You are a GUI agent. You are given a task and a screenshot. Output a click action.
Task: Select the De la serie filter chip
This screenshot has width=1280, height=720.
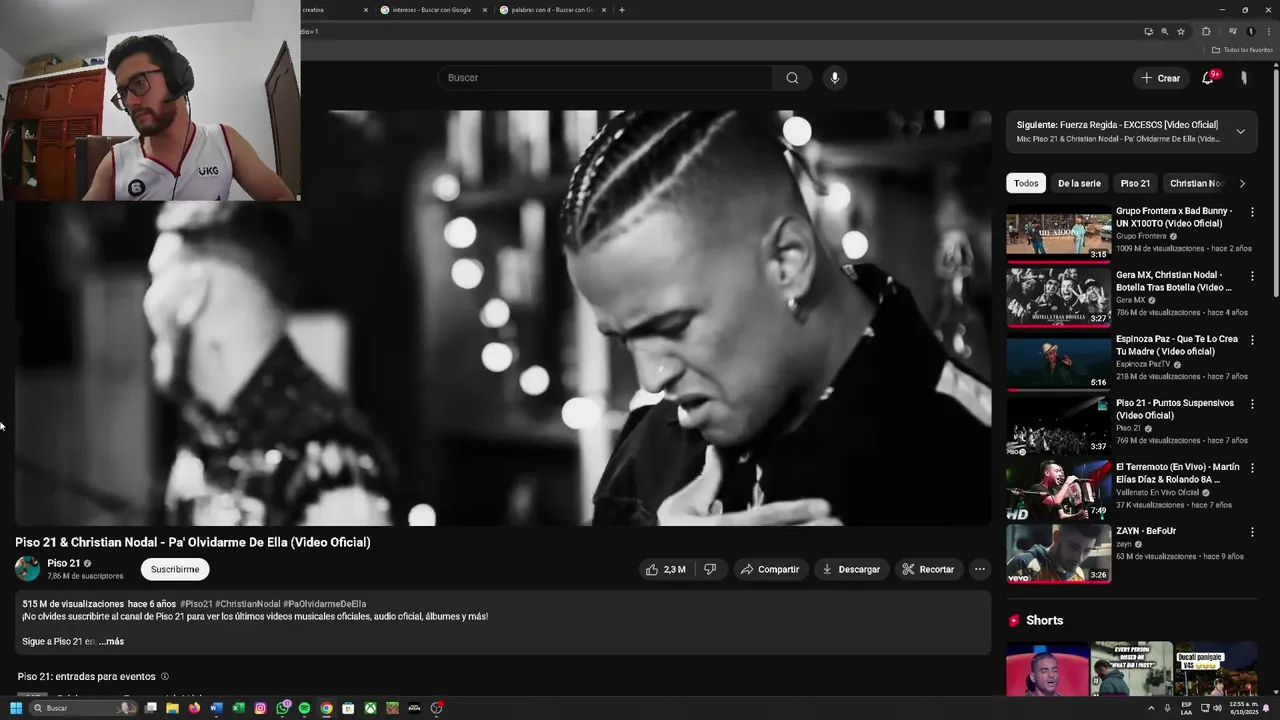(x=1079, y=183)
